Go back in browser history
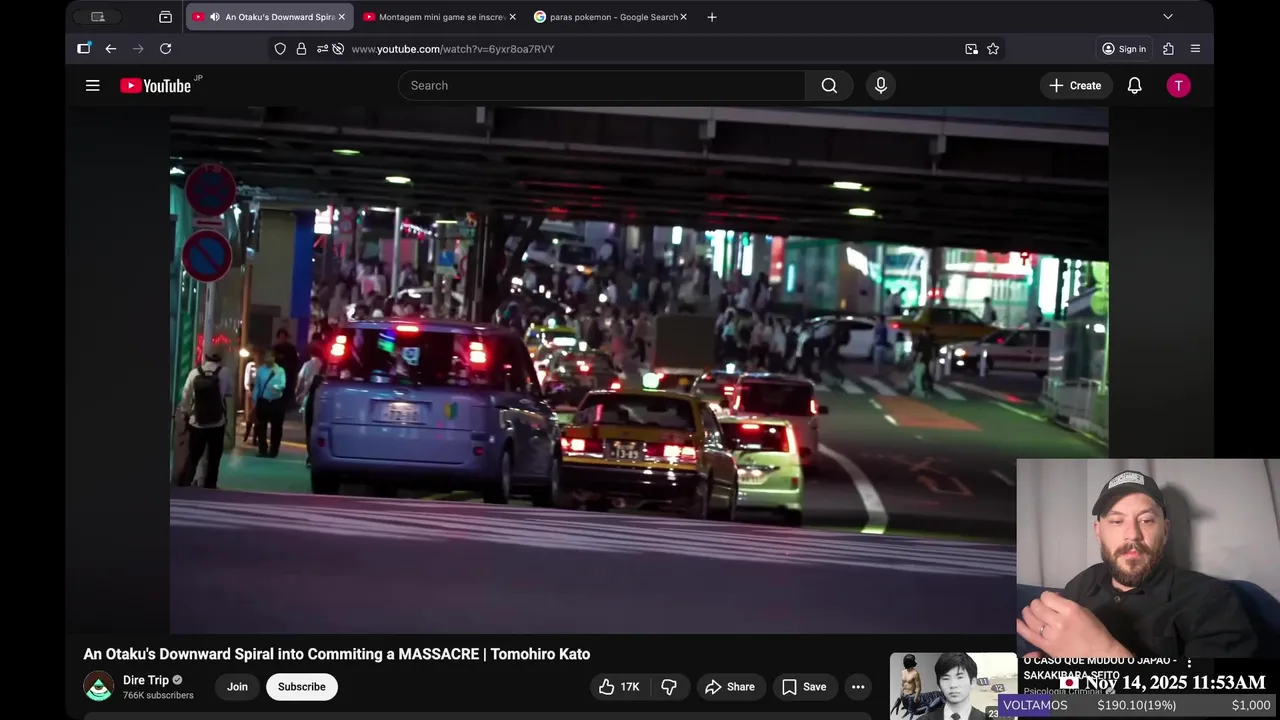The height and width of the screenshot is (720, 1280). [x=111, y=49]
